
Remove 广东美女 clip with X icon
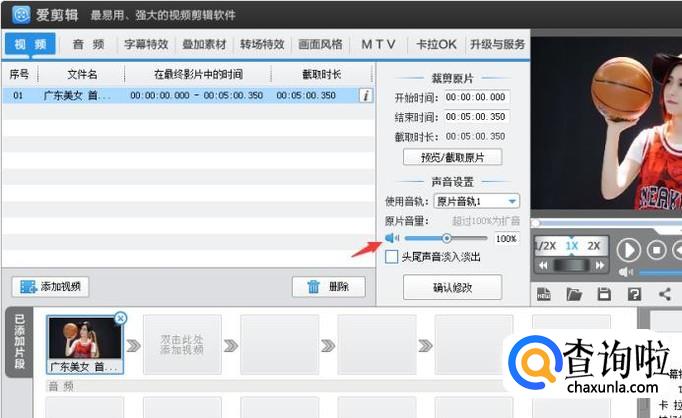[x=120, y=318]
